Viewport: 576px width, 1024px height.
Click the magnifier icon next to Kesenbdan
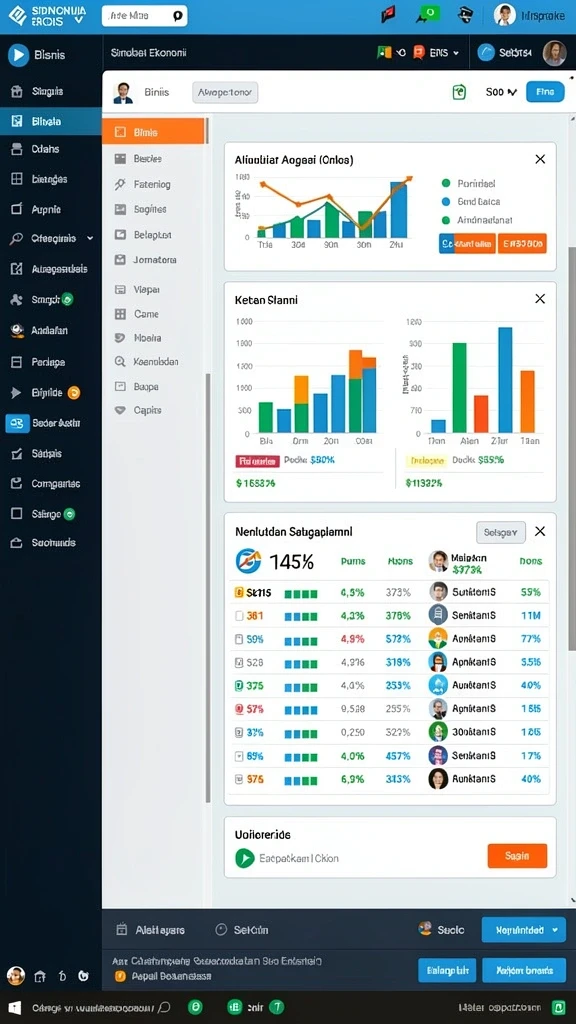pyautogui.click(x=120, y=361)
